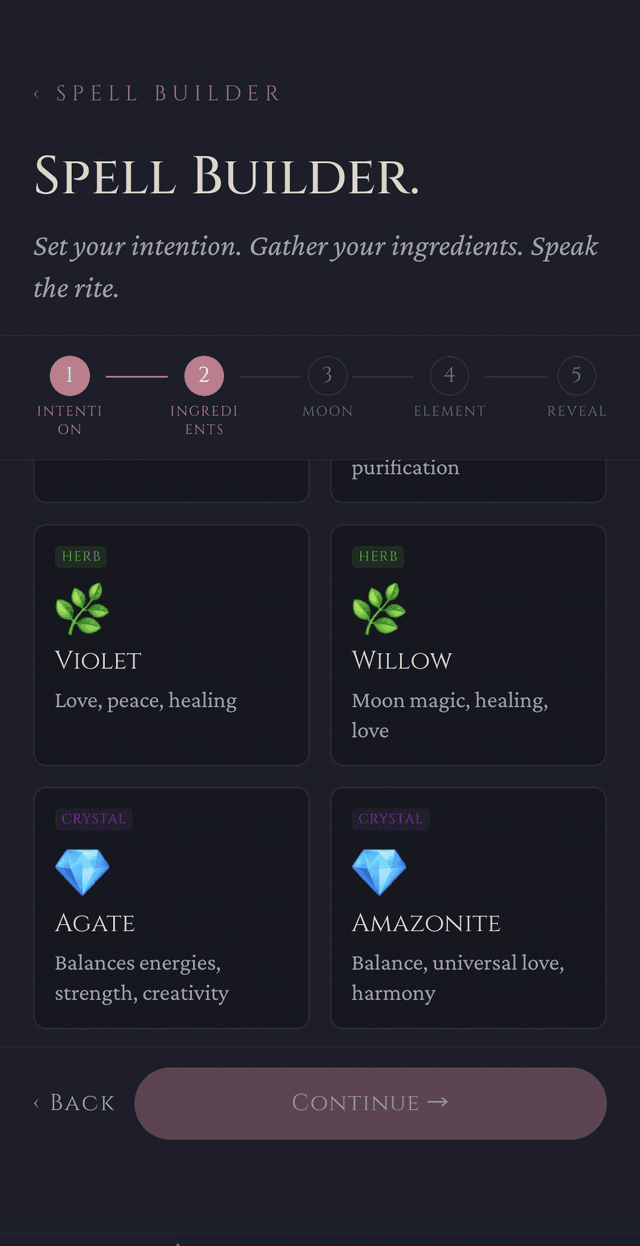Click the herb leaf icon on the Willow card

377,605
